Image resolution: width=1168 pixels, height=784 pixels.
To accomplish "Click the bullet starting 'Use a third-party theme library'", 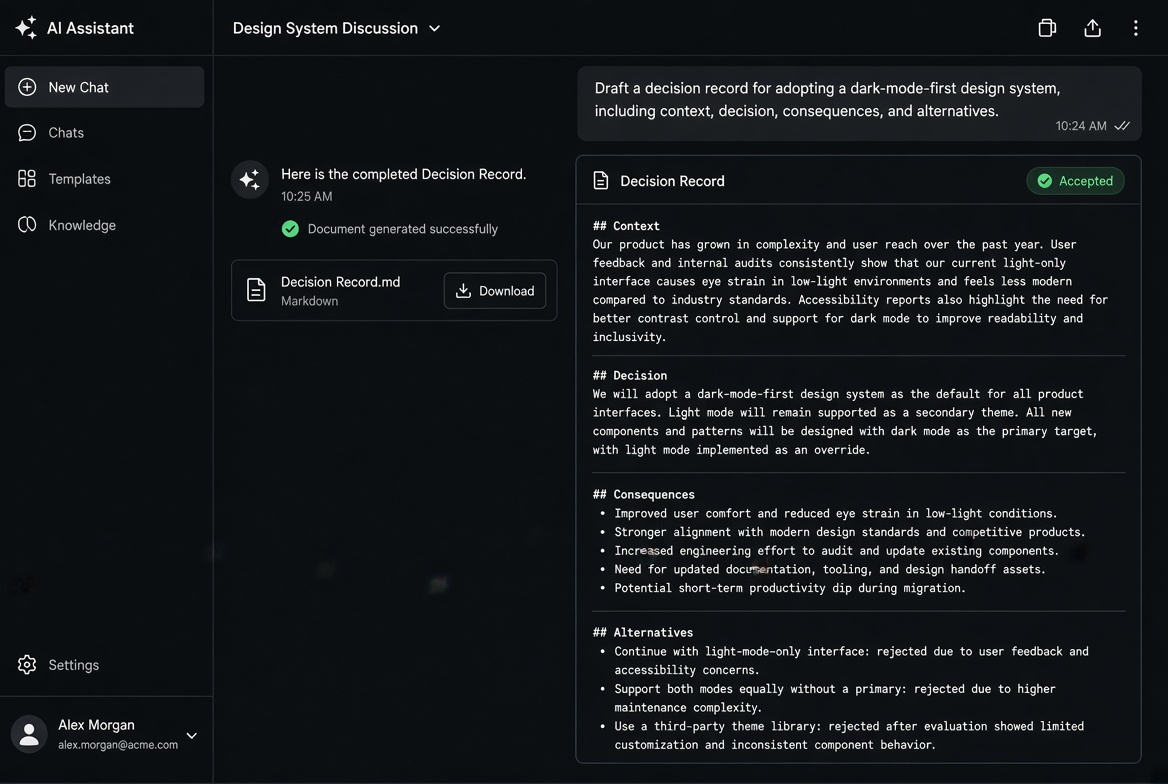I will tap(849, 736).
